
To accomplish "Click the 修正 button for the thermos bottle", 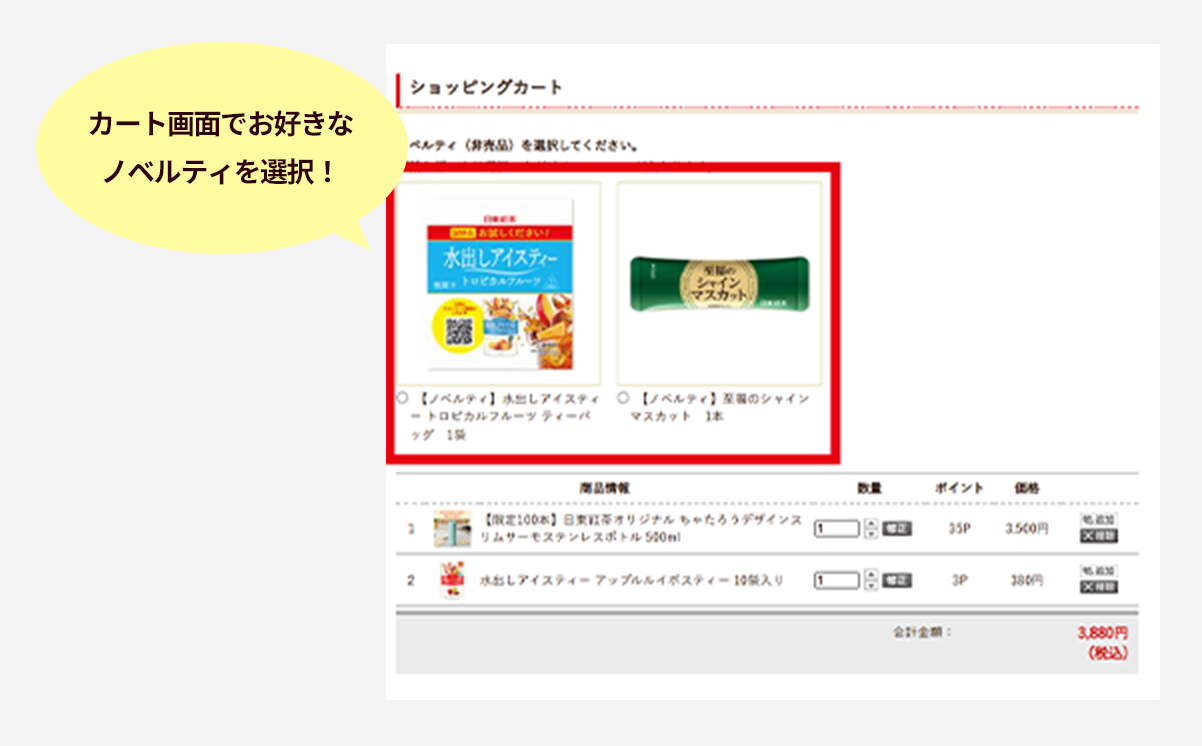I will (x=897, y=528).
